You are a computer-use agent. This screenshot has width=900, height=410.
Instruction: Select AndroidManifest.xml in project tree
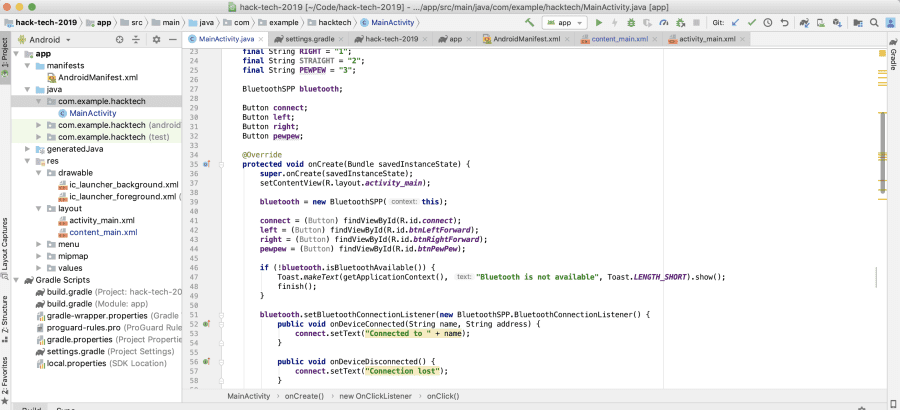coord(98,78)
